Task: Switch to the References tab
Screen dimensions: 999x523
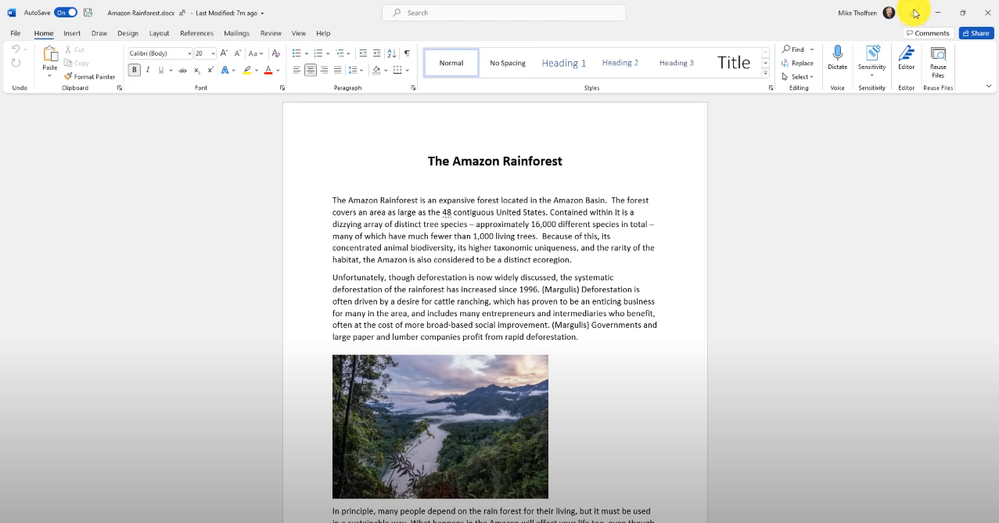Action: [x=196, y=33]
